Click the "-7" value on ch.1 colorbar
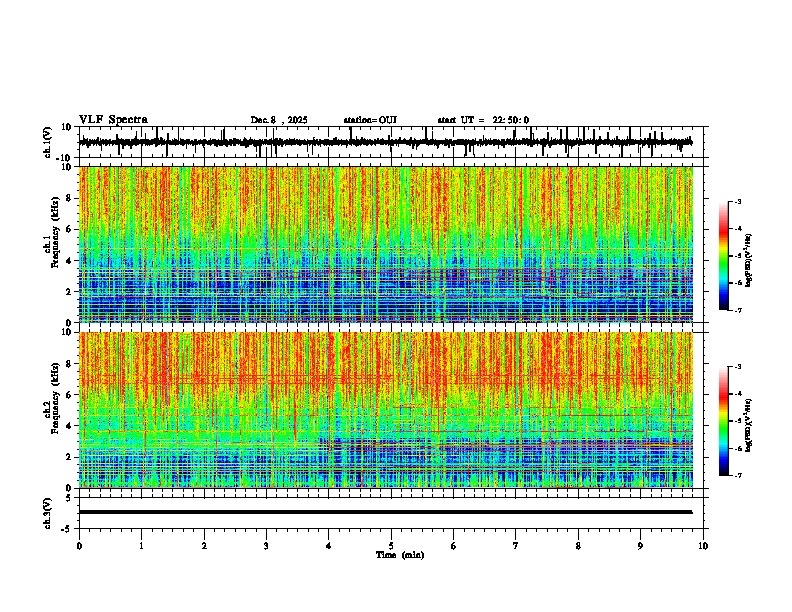Viewport: 792px width, 612px height. point(738,310)
